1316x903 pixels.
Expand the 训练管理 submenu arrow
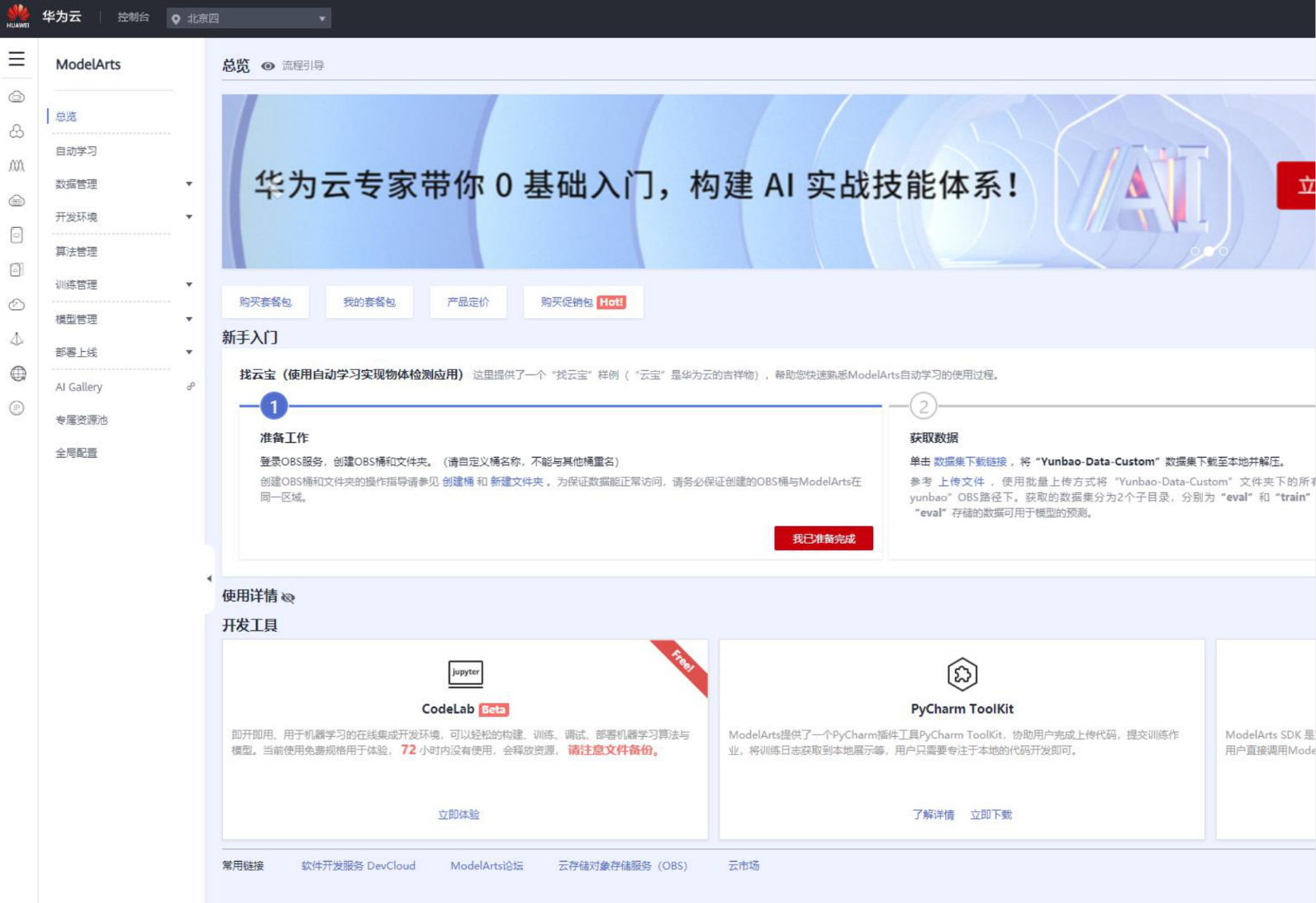(189, 285)
